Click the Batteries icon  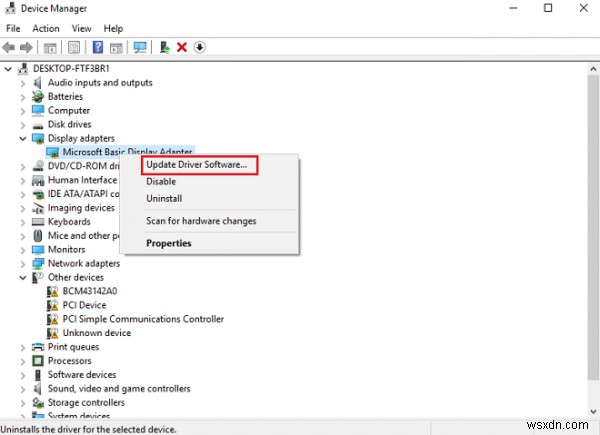pyautogui.click(x=38, y=96)
